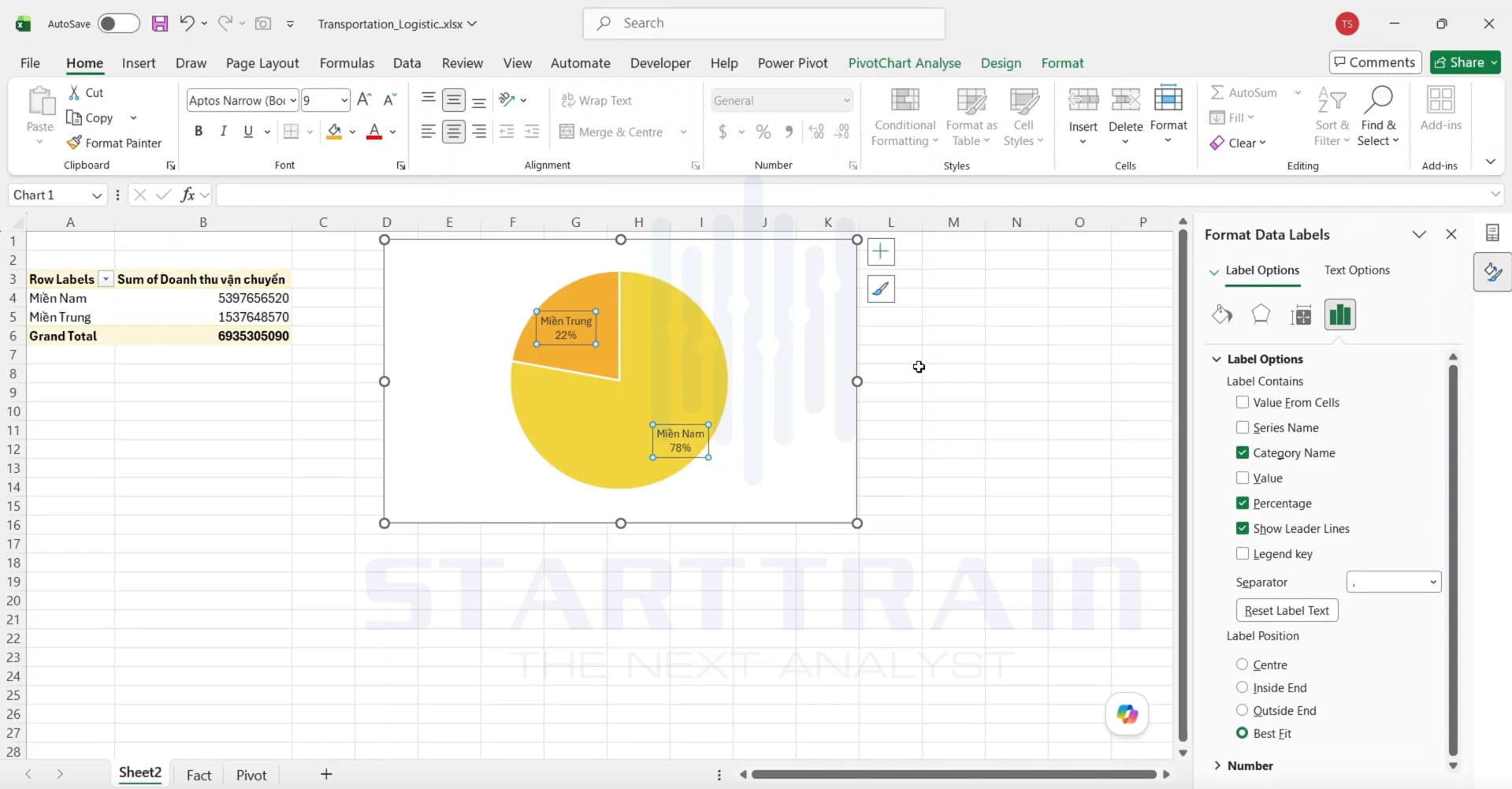Screen dimensions: 1512x789
Task: Expand the Number section
Action: [1217, 765]
